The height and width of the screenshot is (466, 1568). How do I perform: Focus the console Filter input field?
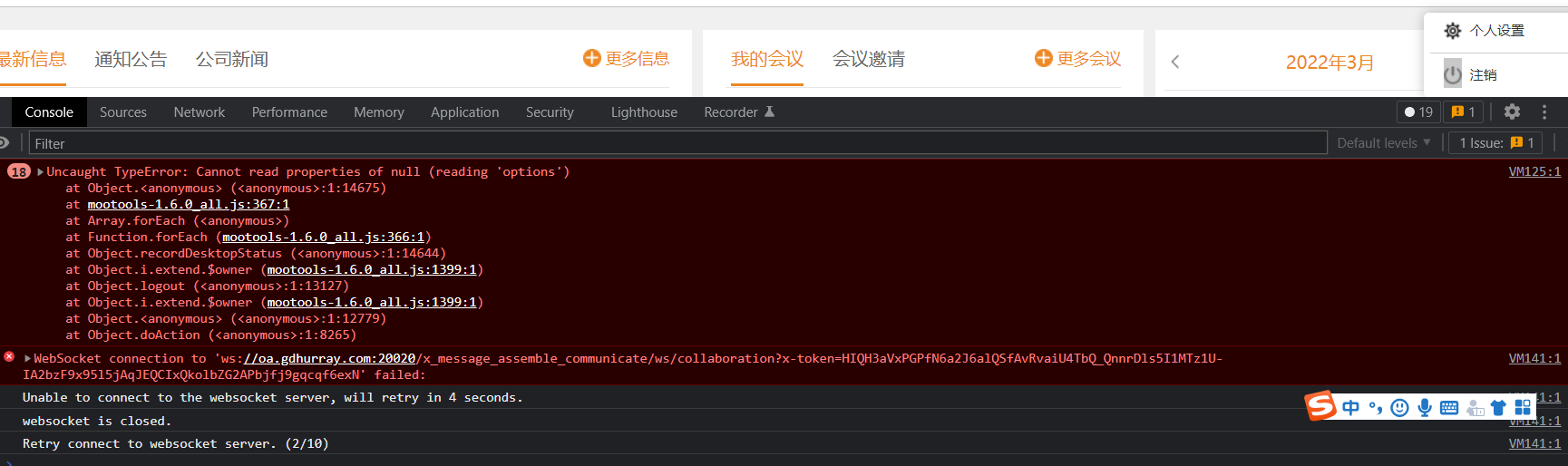[678, 143]
